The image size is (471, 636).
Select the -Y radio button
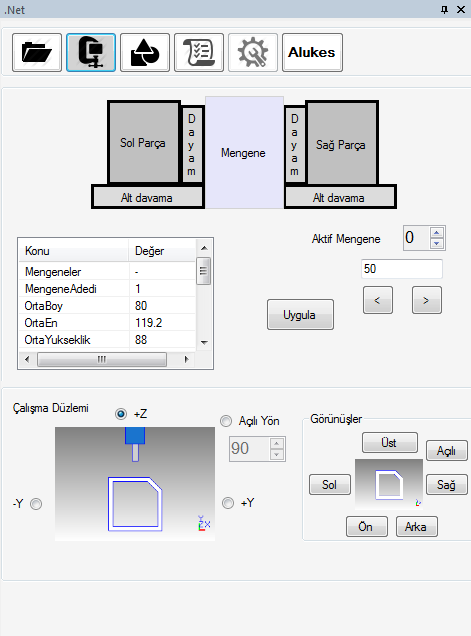point(36,504)
